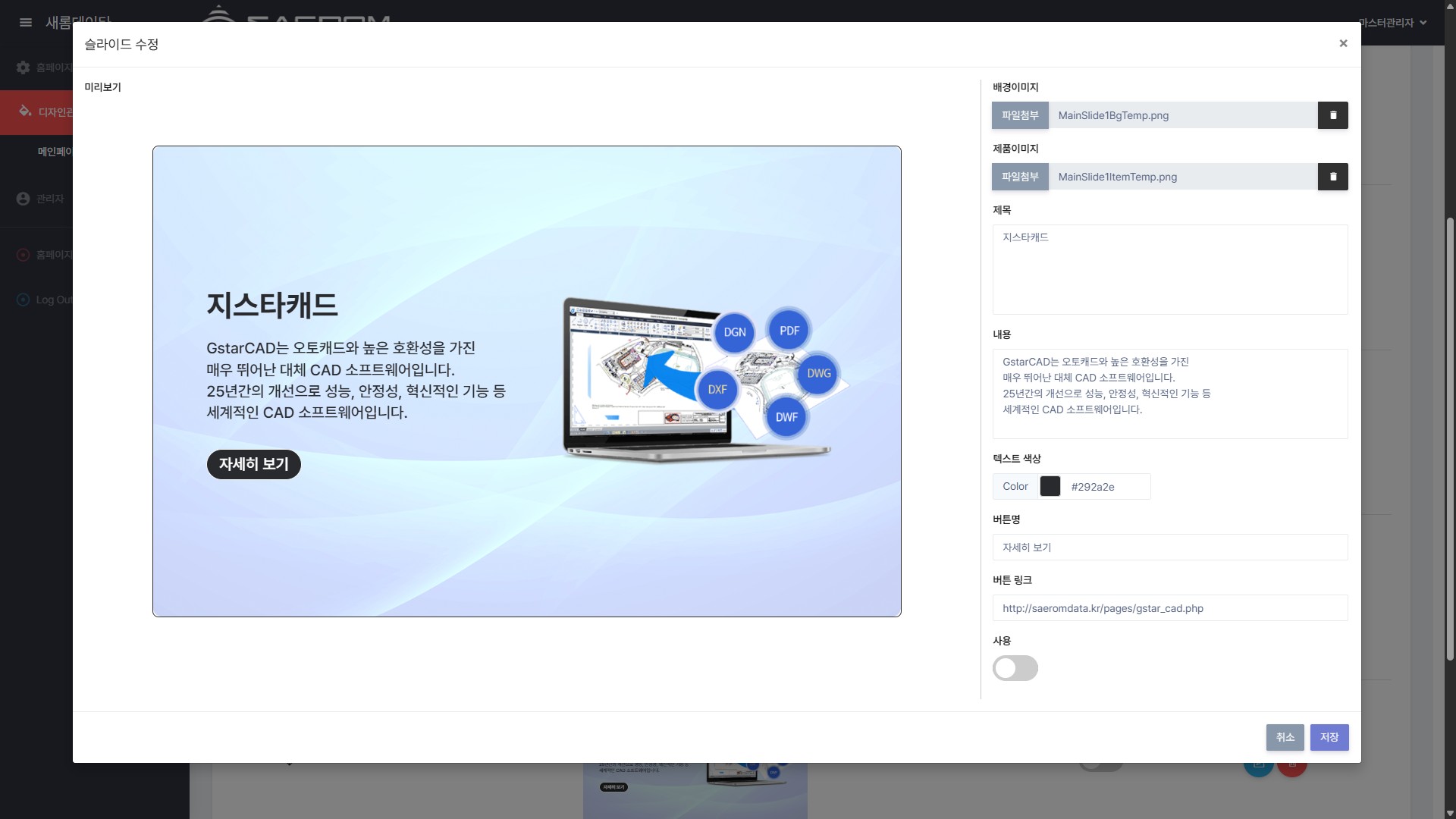Attach a file for the product image
Image resolution: width=1456 pixels, height=819 pixels.
tap(1019, 177)
